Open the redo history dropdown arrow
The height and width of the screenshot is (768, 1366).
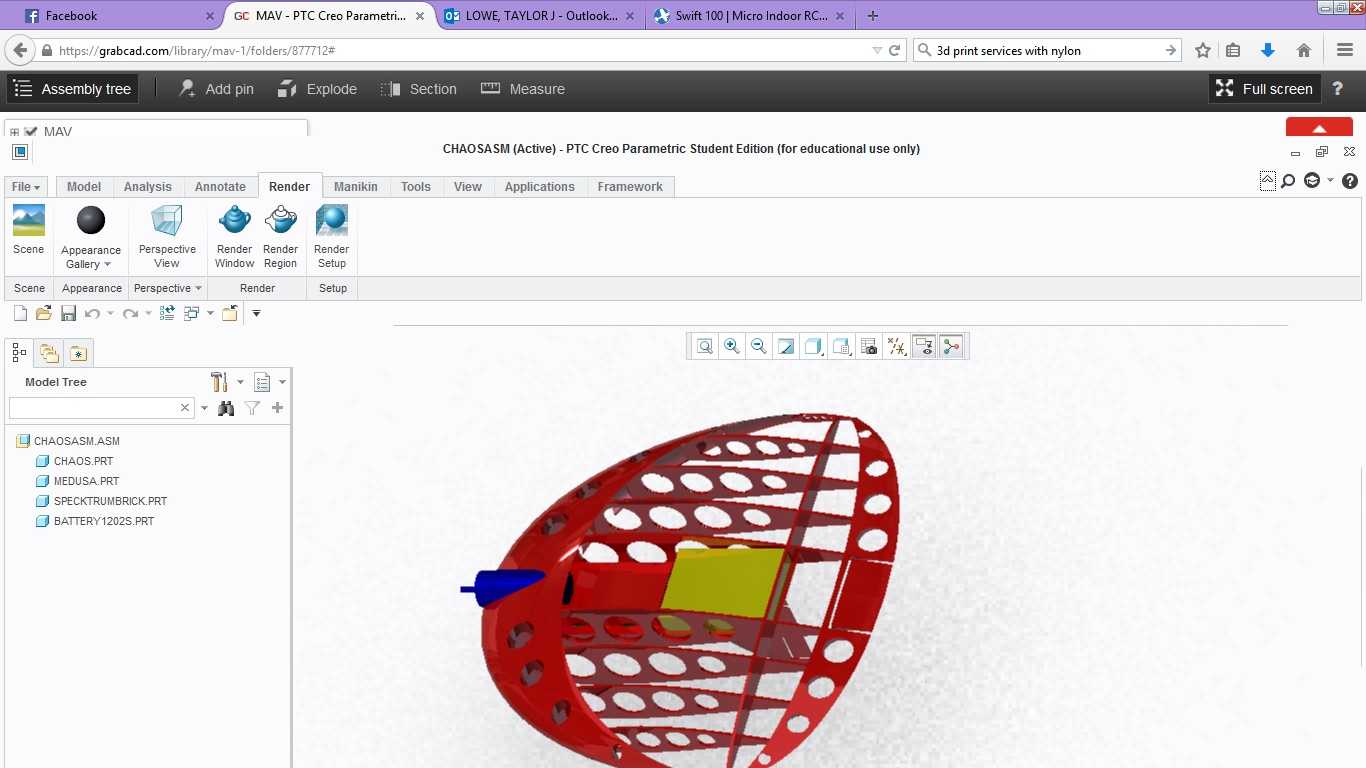click(148, 314)
